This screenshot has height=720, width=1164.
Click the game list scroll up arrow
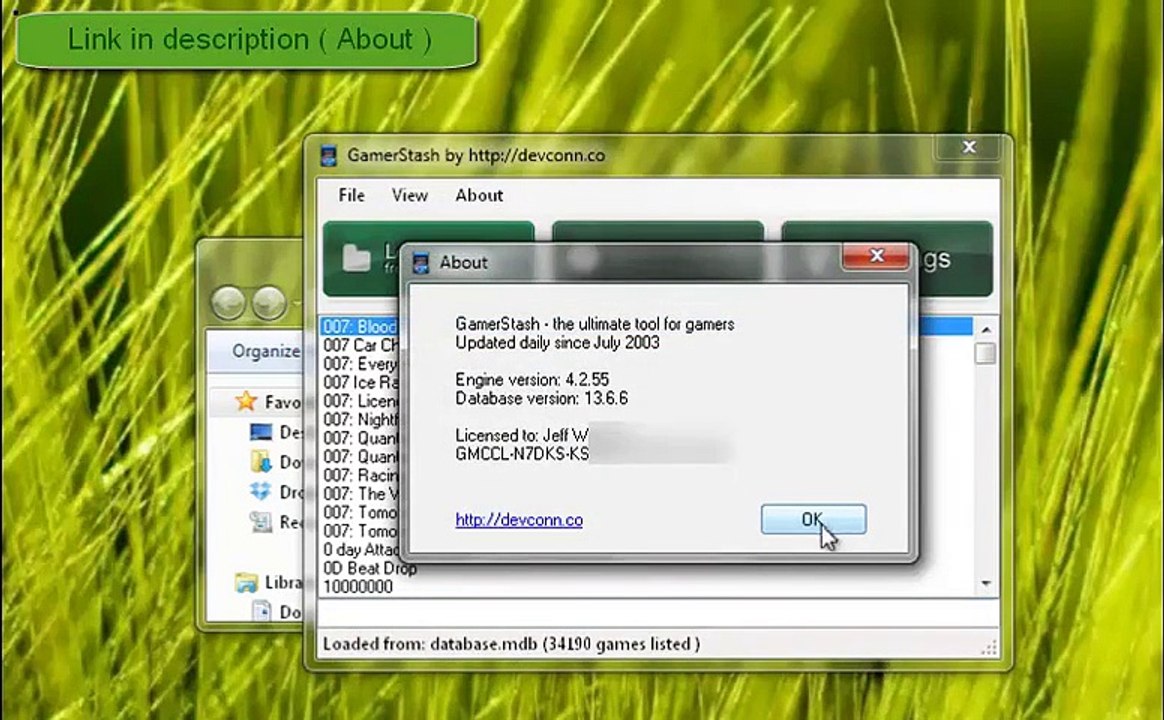coord(986,329)
